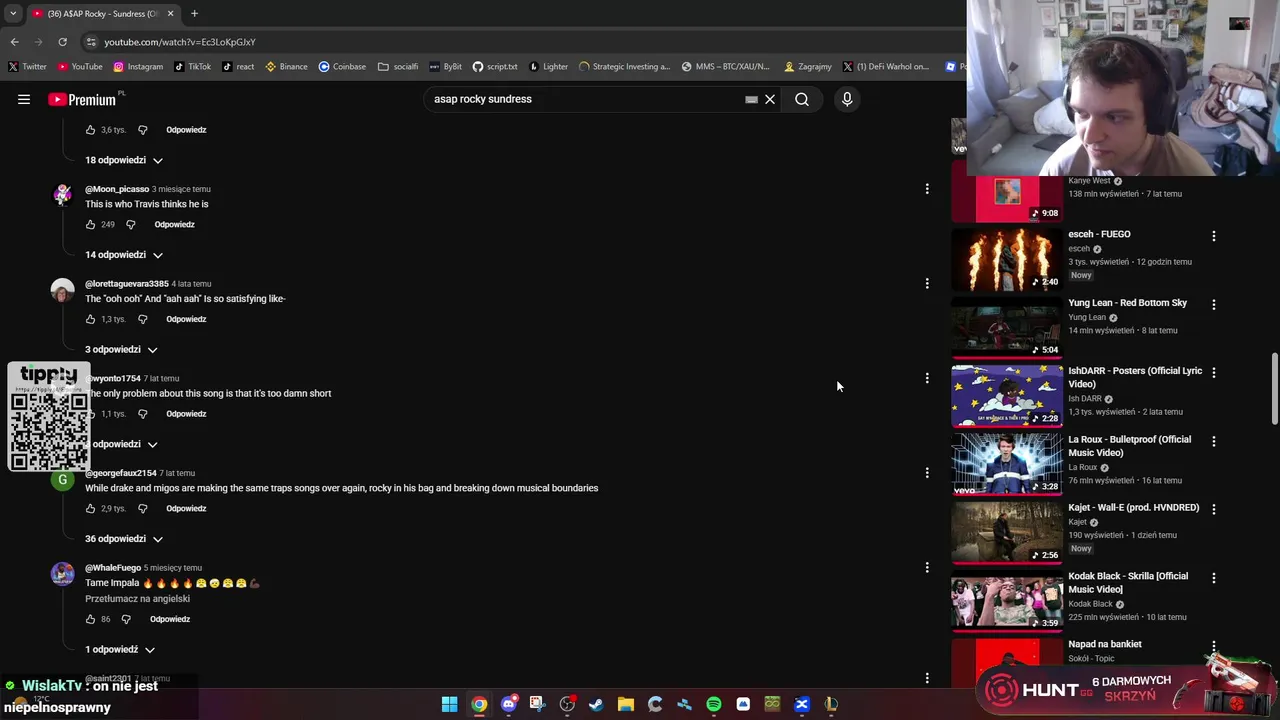This screenshot has width=1280, height=720.
Task: Open Binance bookmark
Action: (x=286, y=67)
